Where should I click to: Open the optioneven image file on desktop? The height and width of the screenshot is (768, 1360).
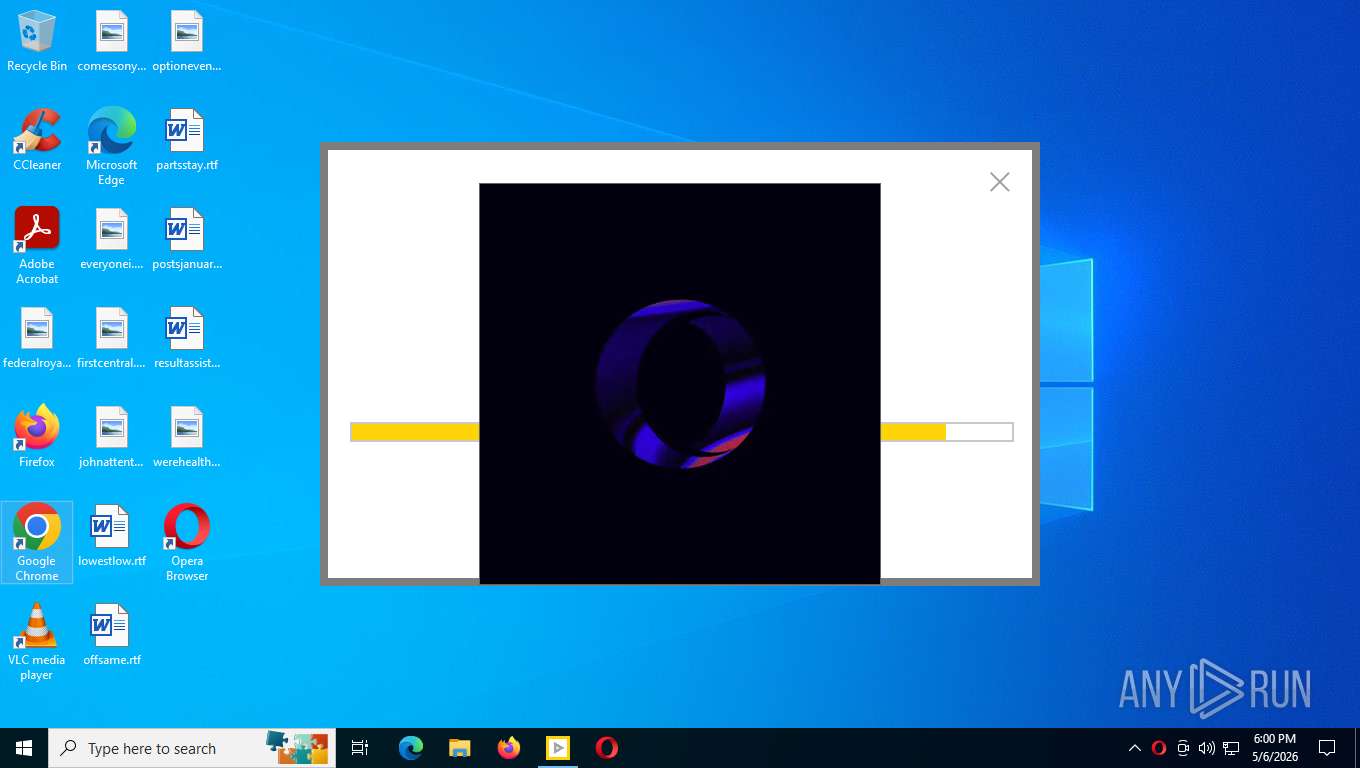click(187, 42)
